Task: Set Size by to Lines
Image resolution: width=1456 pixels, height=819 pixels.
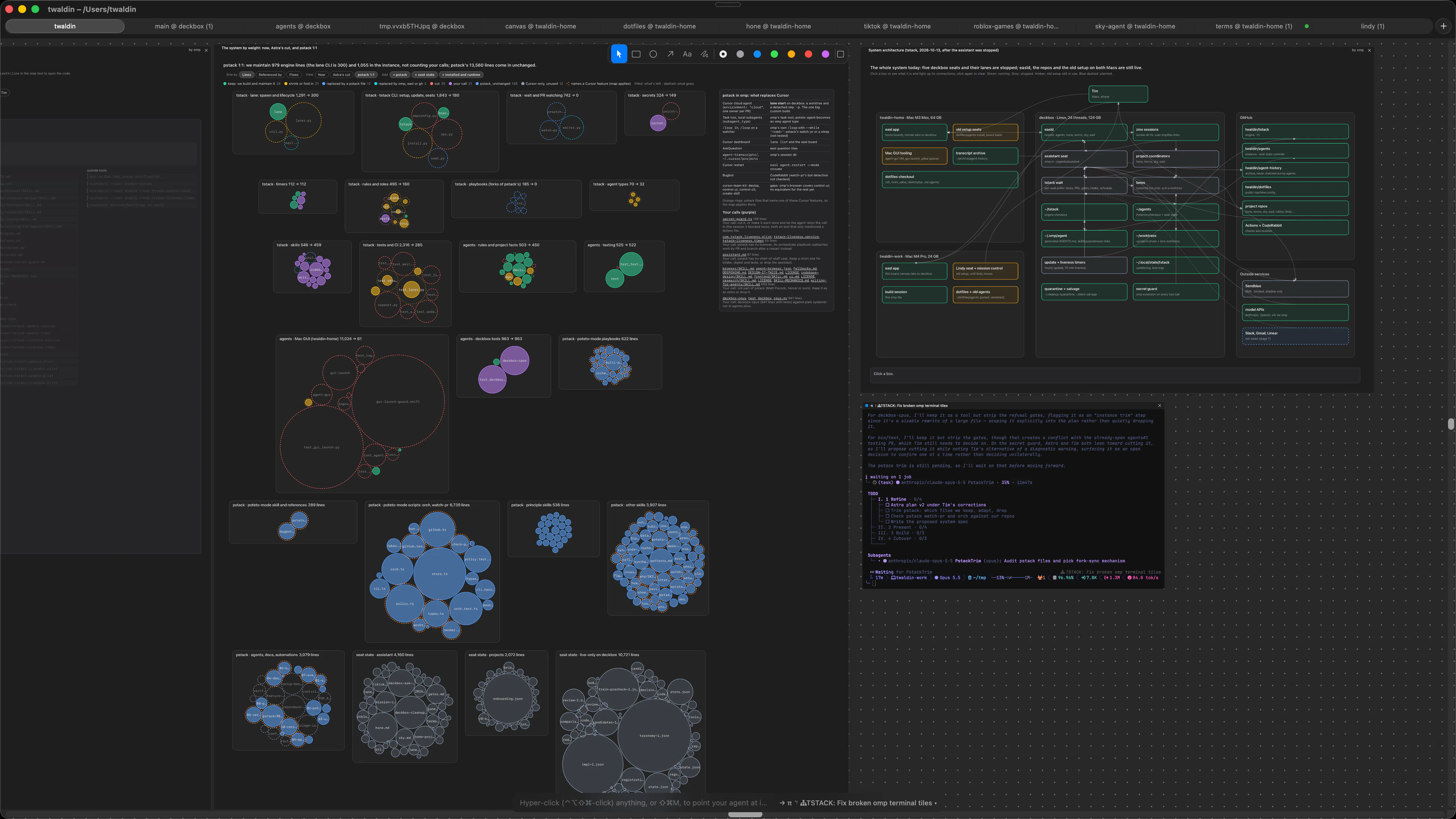Action: [x=247, y=75]
